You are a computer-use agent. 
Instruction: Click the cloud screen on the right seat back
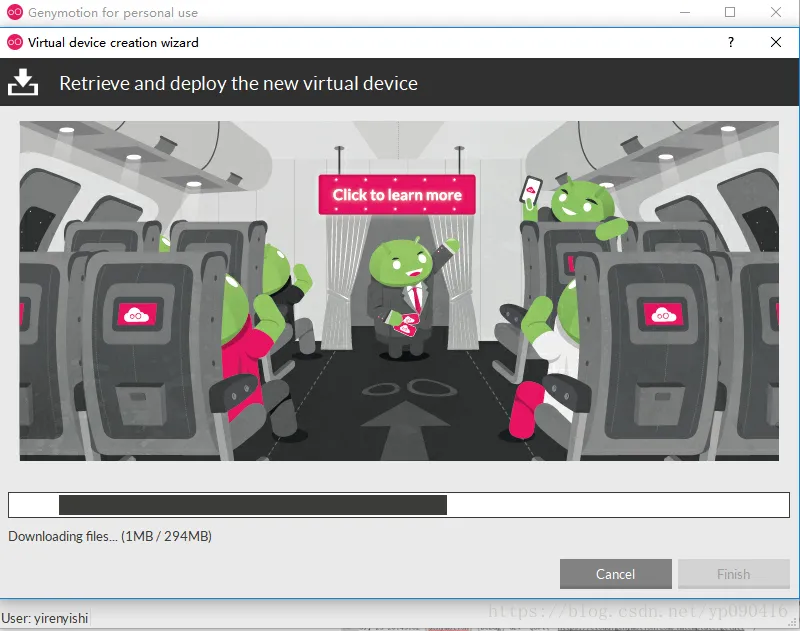click(662, 315)
